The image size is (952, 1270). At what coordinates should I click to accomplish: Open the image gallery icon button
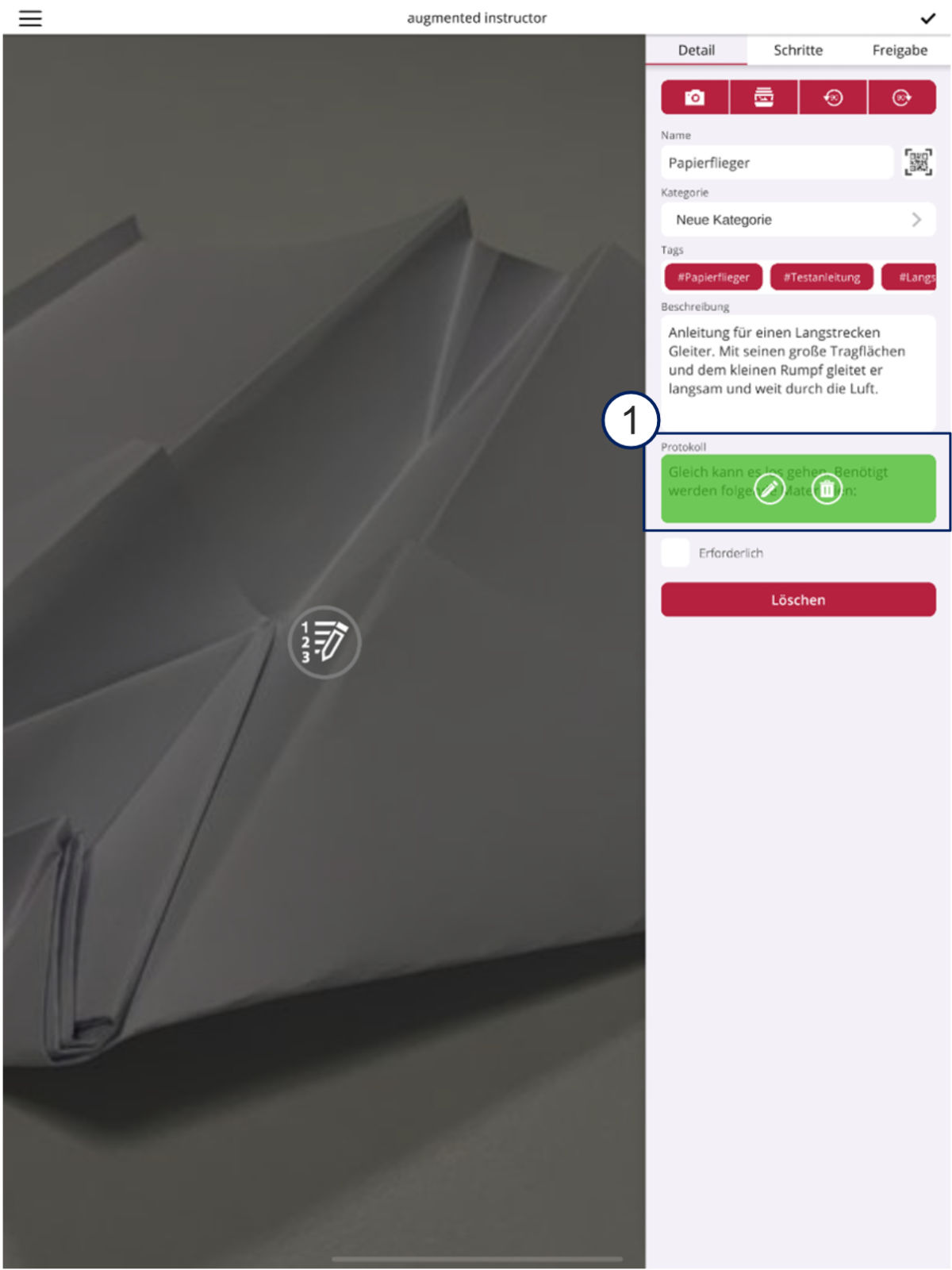pos(764,97)
